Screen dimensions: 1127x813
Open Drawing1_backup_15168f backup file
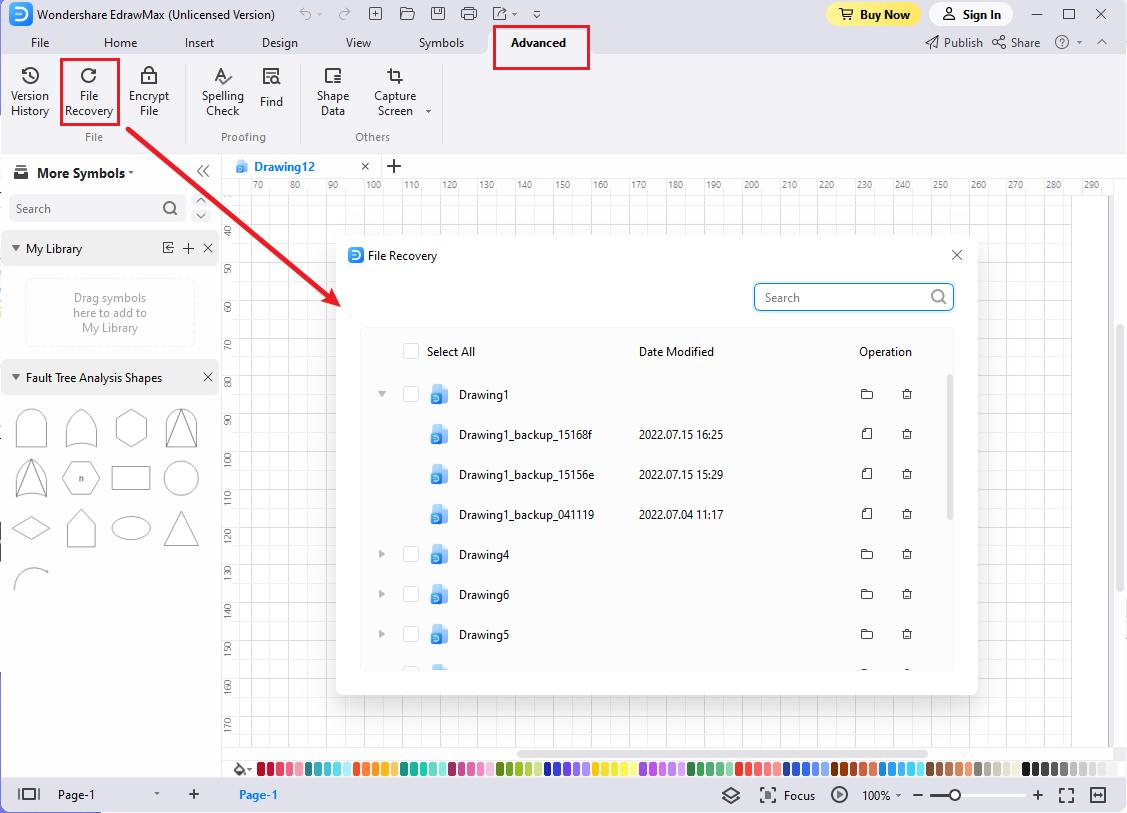(867, 434)
